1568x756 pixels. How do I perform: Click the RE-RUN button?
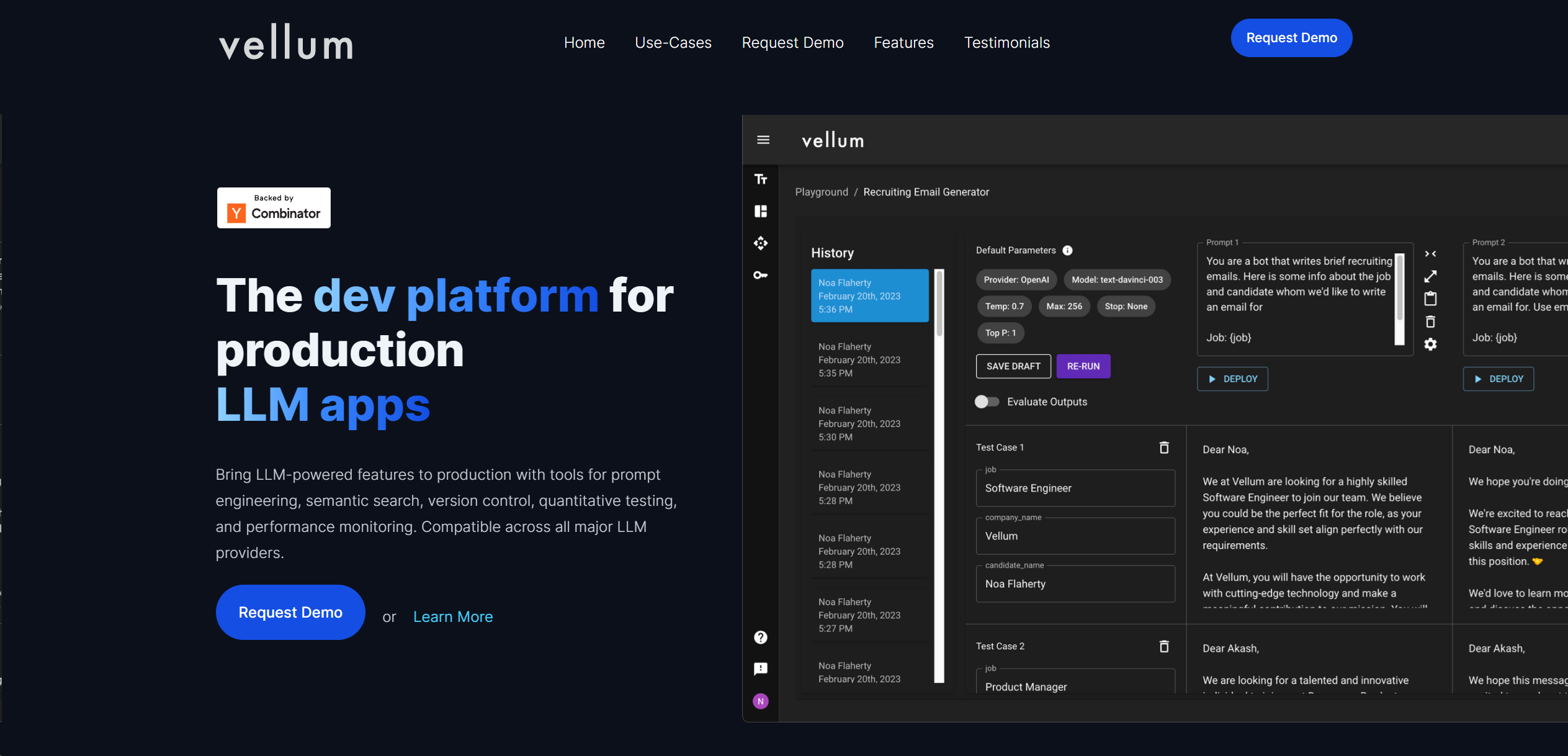click(x=1083, y=367)
